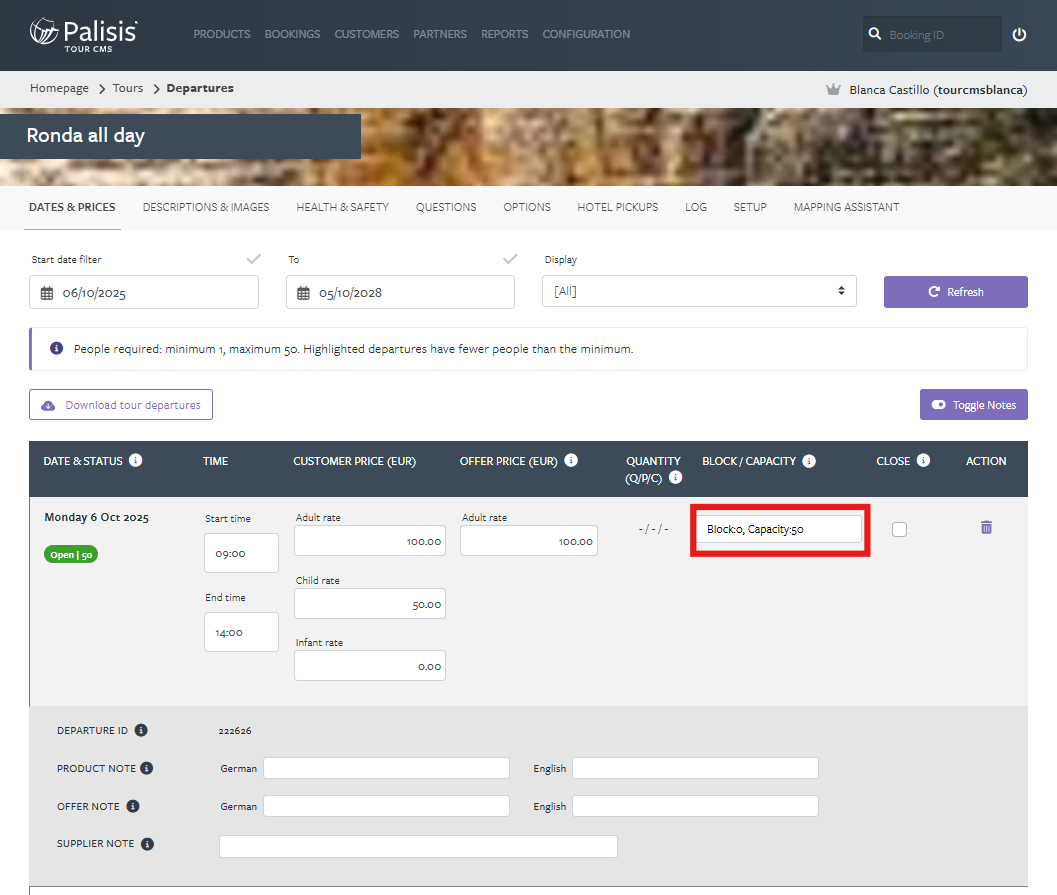1057x895 pixels.
Task: Tick the Close checkbox for 6 Oct departure
Action: [x=899, y=530]
